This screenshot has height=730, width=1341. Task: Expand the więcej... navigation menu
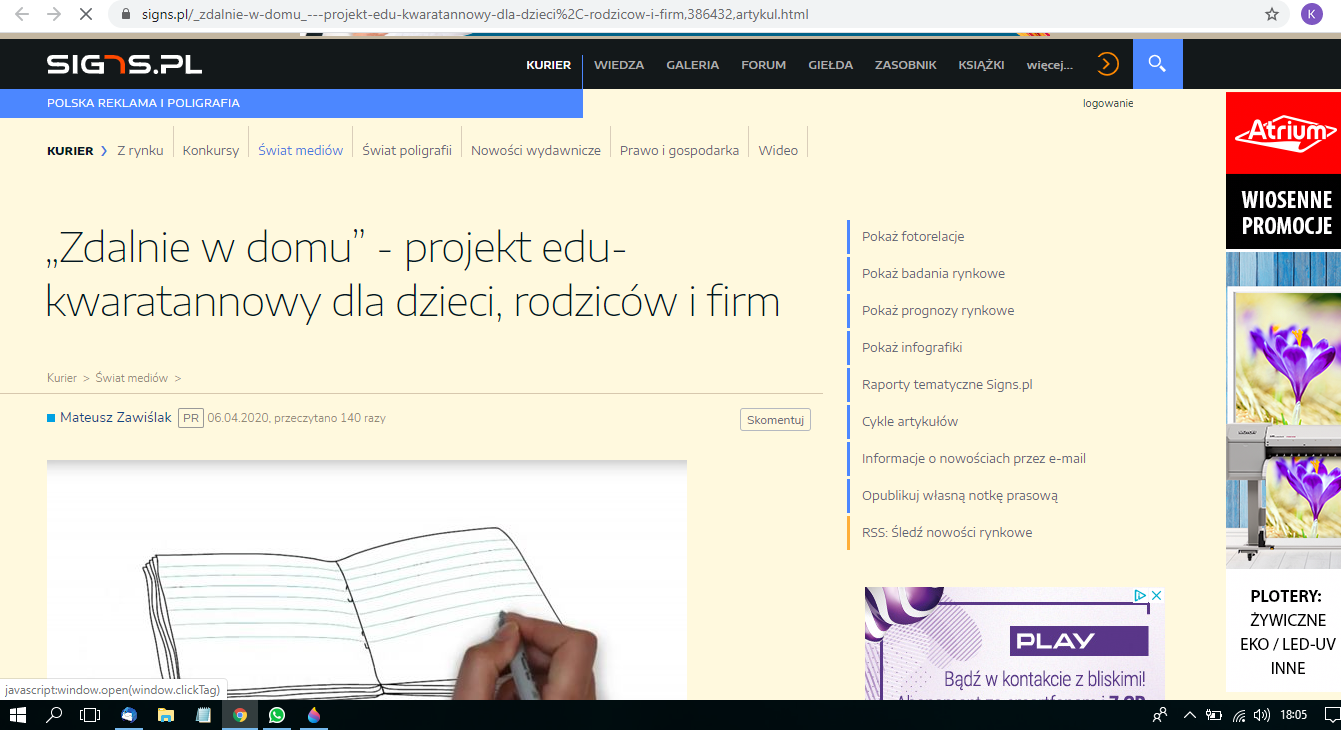[1049, 65]
